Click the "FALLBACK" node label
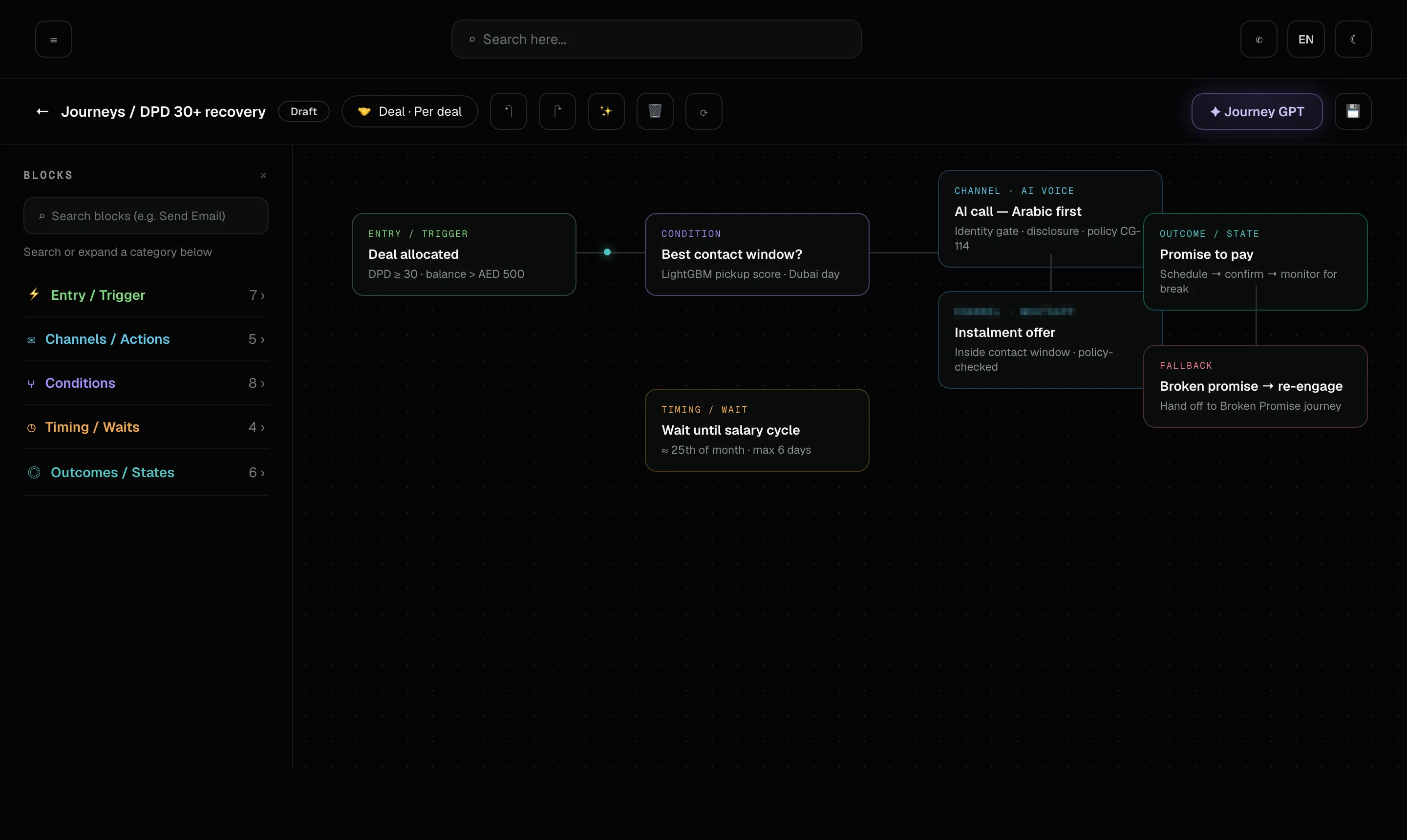This screenshot has width=1407, height=840. click(1186, 366)
